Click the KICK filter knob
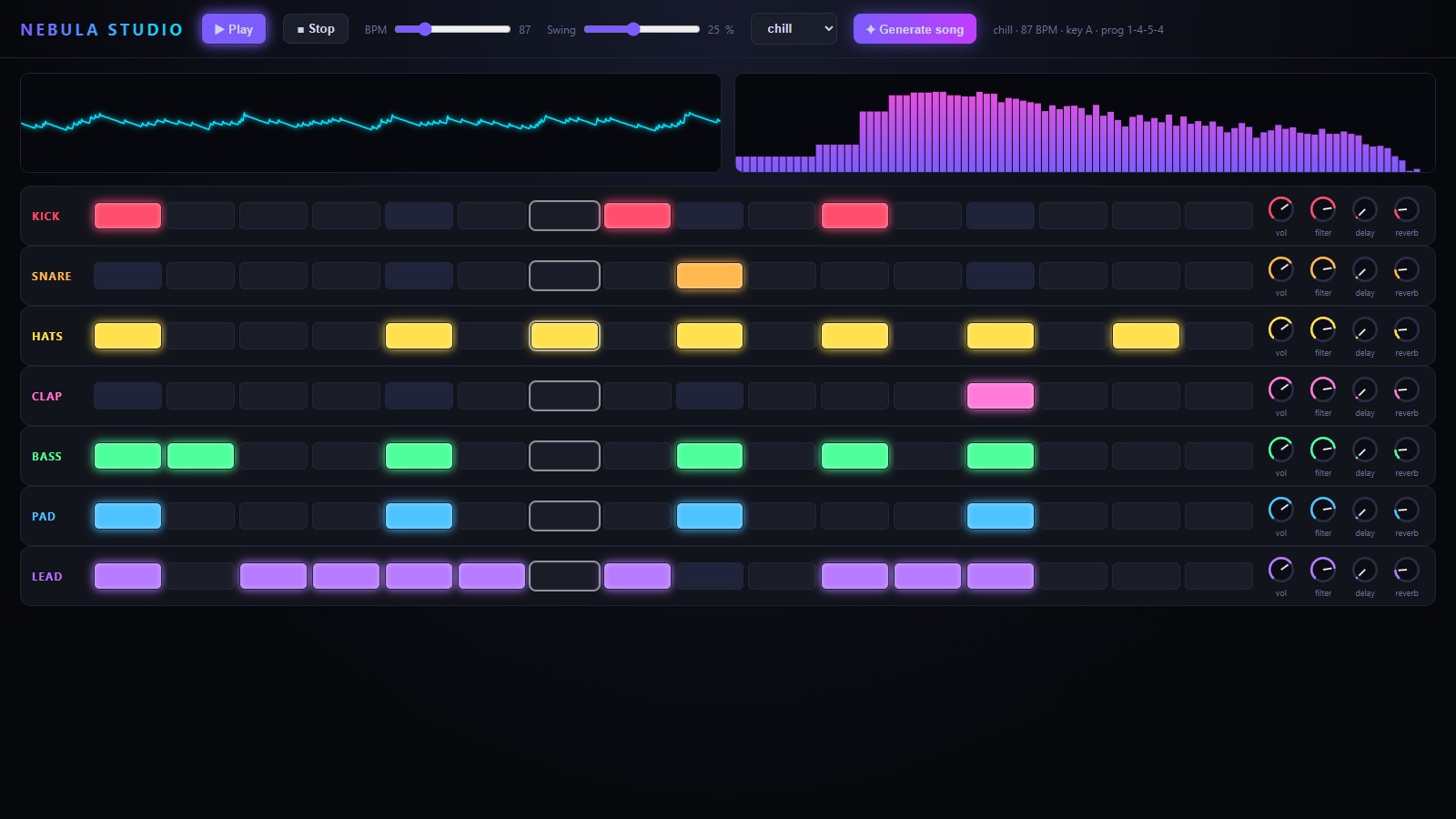 (1322, 209)
